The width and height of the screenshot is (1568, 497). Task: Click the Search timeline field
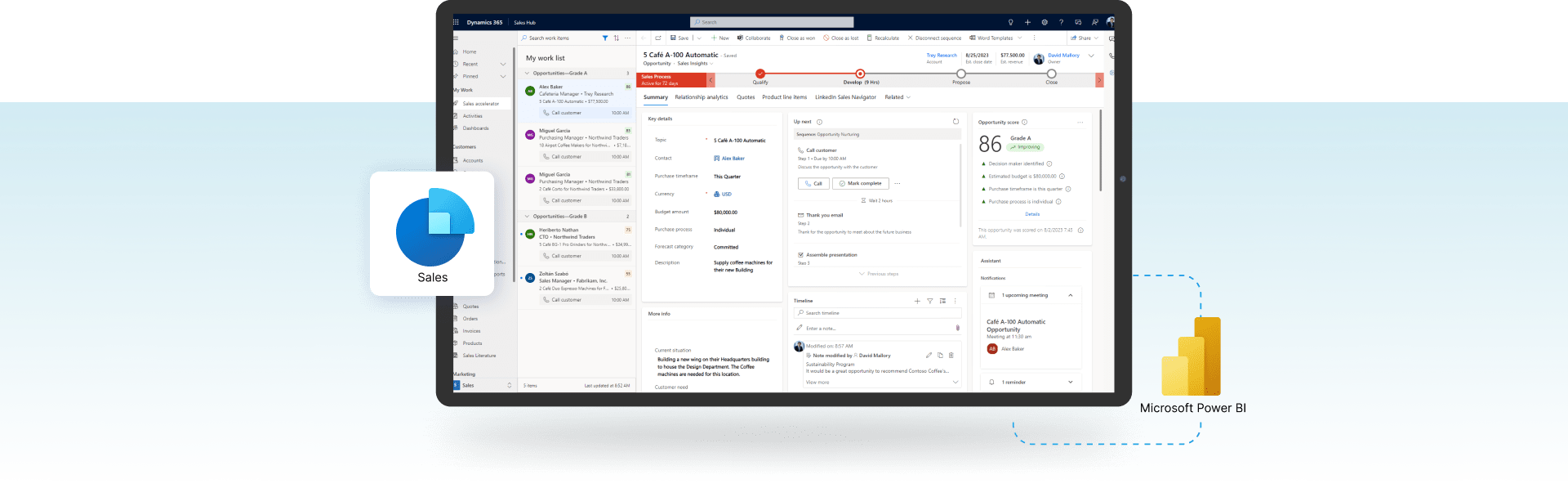coord(878,313)
